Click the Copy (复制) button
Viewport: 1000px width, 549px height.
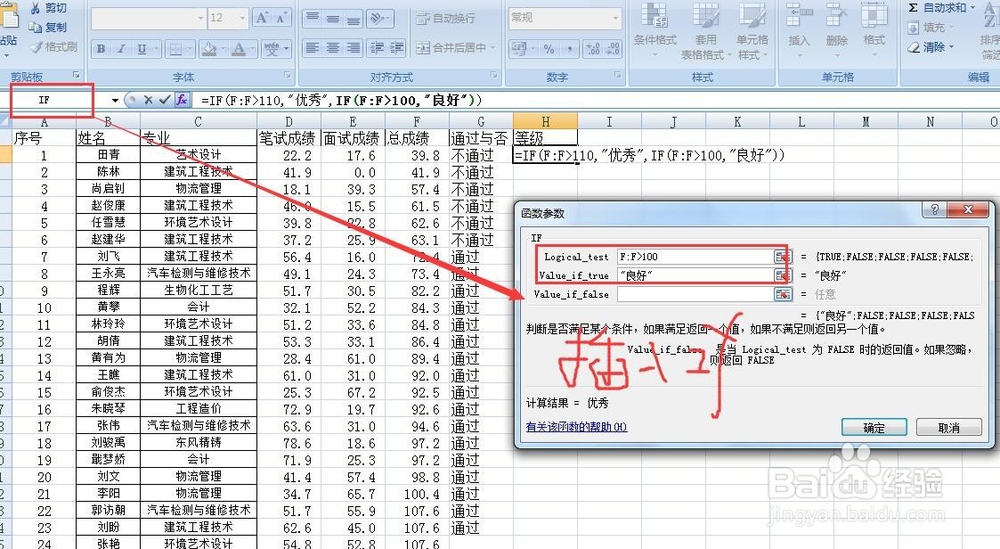pyautogui.click(x=48, y=27)
